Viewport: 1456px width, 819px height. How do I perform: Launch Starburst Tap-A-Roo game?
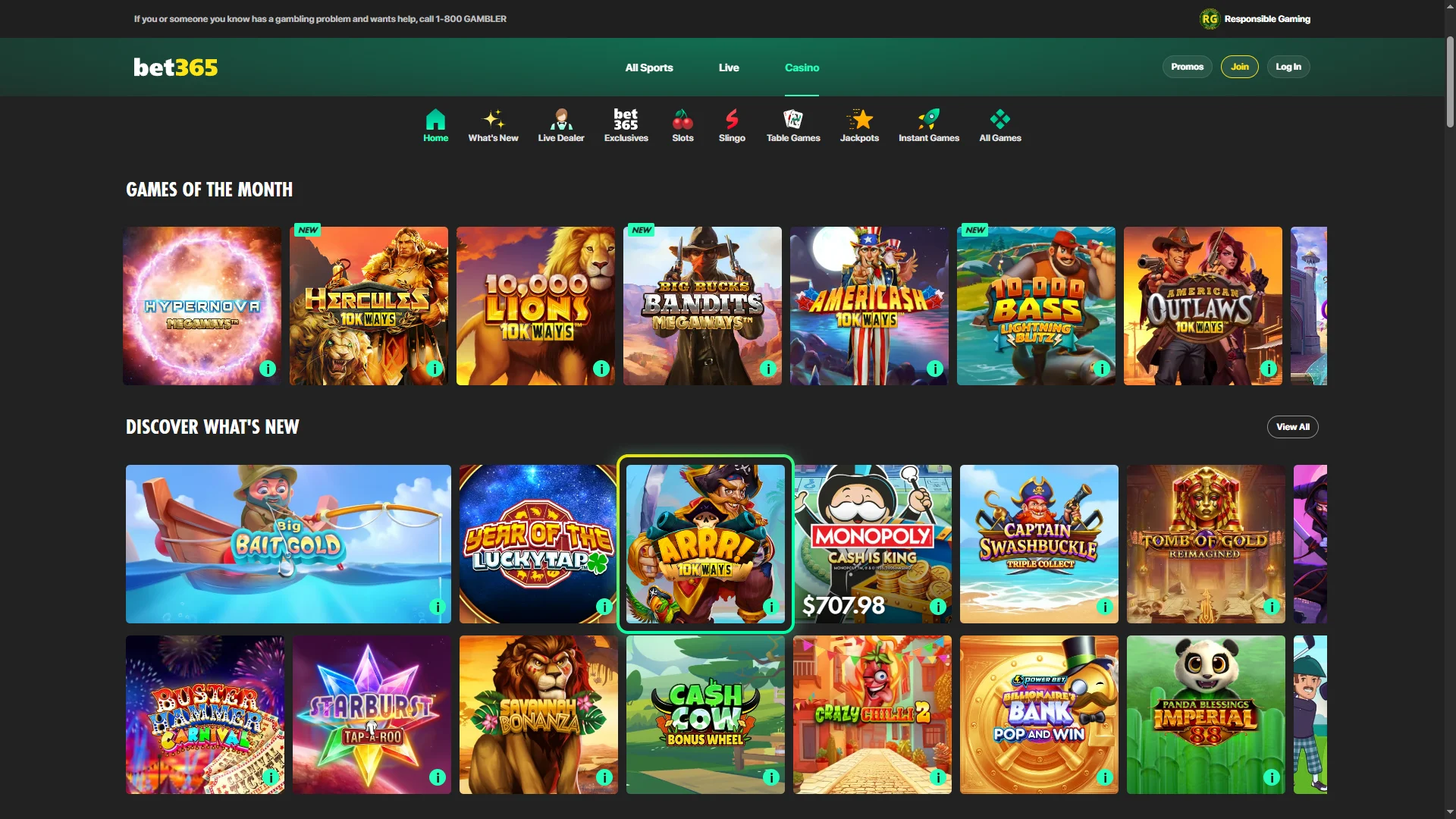(372, 714)
